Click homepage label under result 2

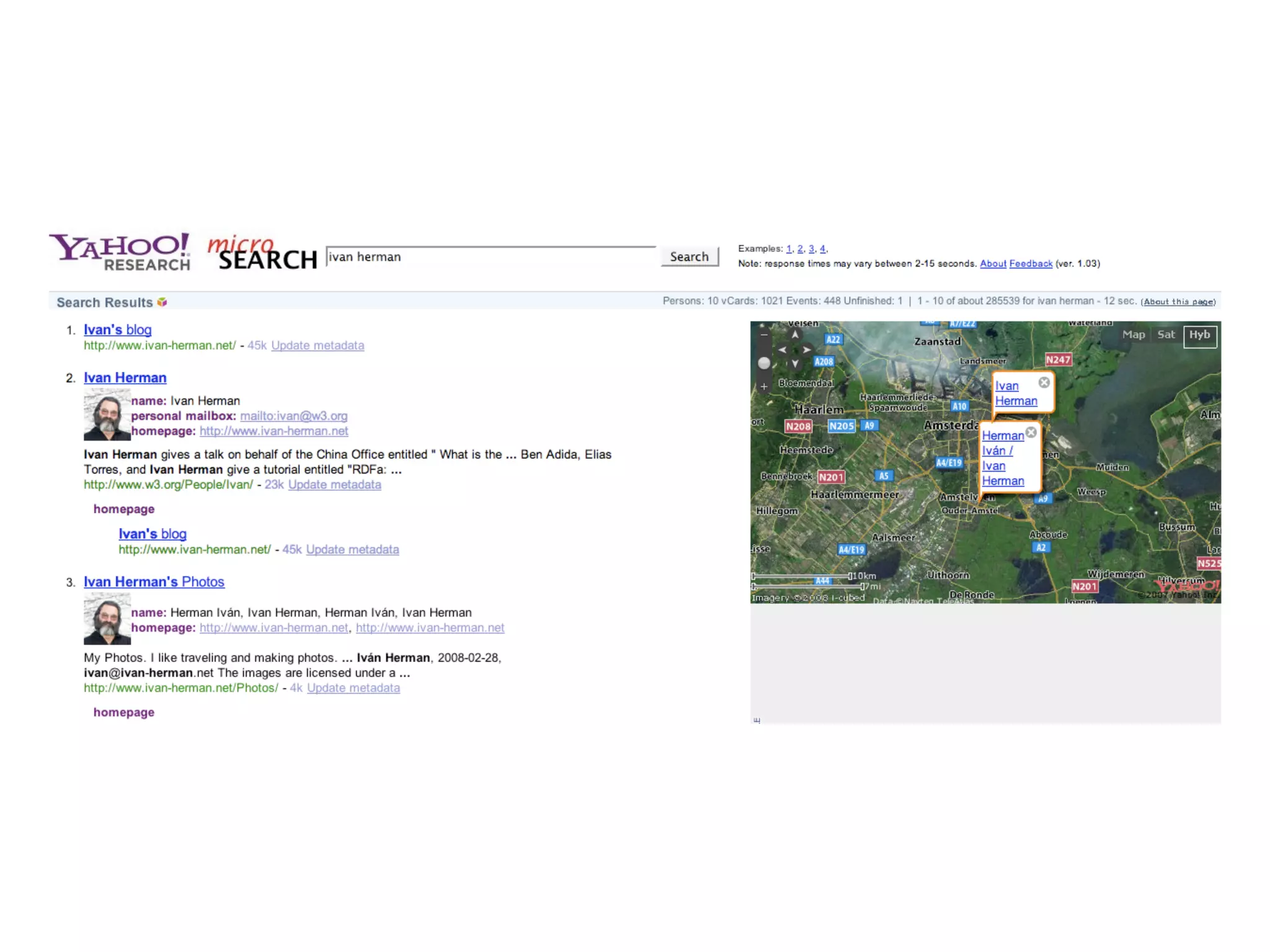tap(124, 509)
